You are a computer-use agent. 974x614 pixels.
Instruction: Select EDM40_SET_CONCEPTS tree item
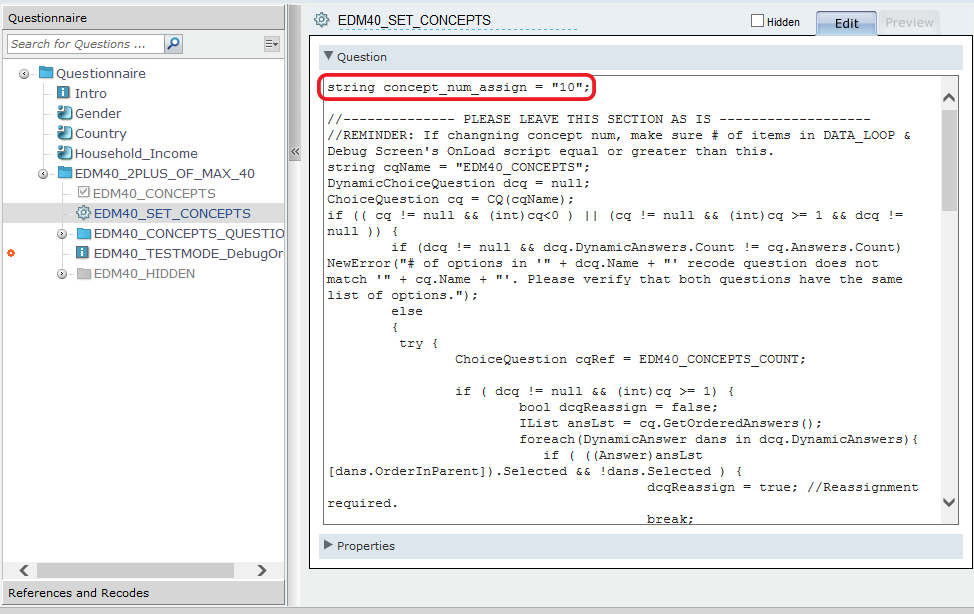pyautogui.click(x=172, y=213)
